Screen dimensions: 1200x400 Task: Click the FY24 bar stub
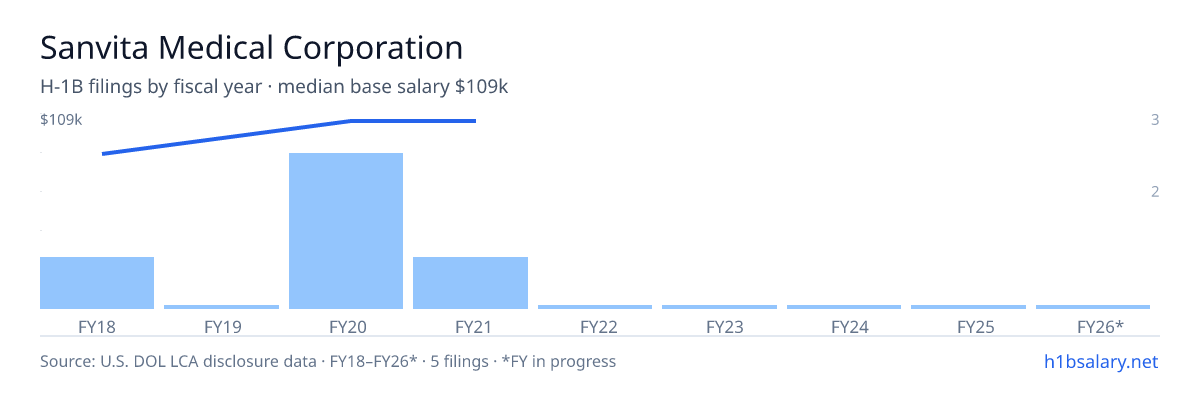[x=844, y=307]
